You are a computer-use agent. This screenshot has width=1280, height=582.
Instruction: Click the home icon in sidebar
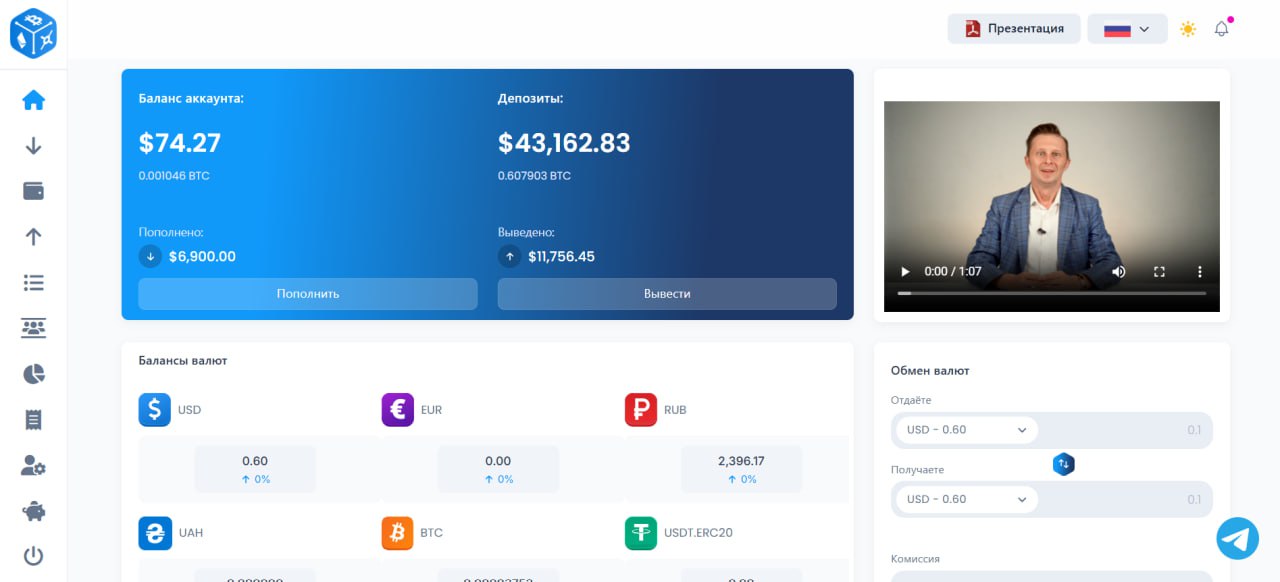coord(33,100)
